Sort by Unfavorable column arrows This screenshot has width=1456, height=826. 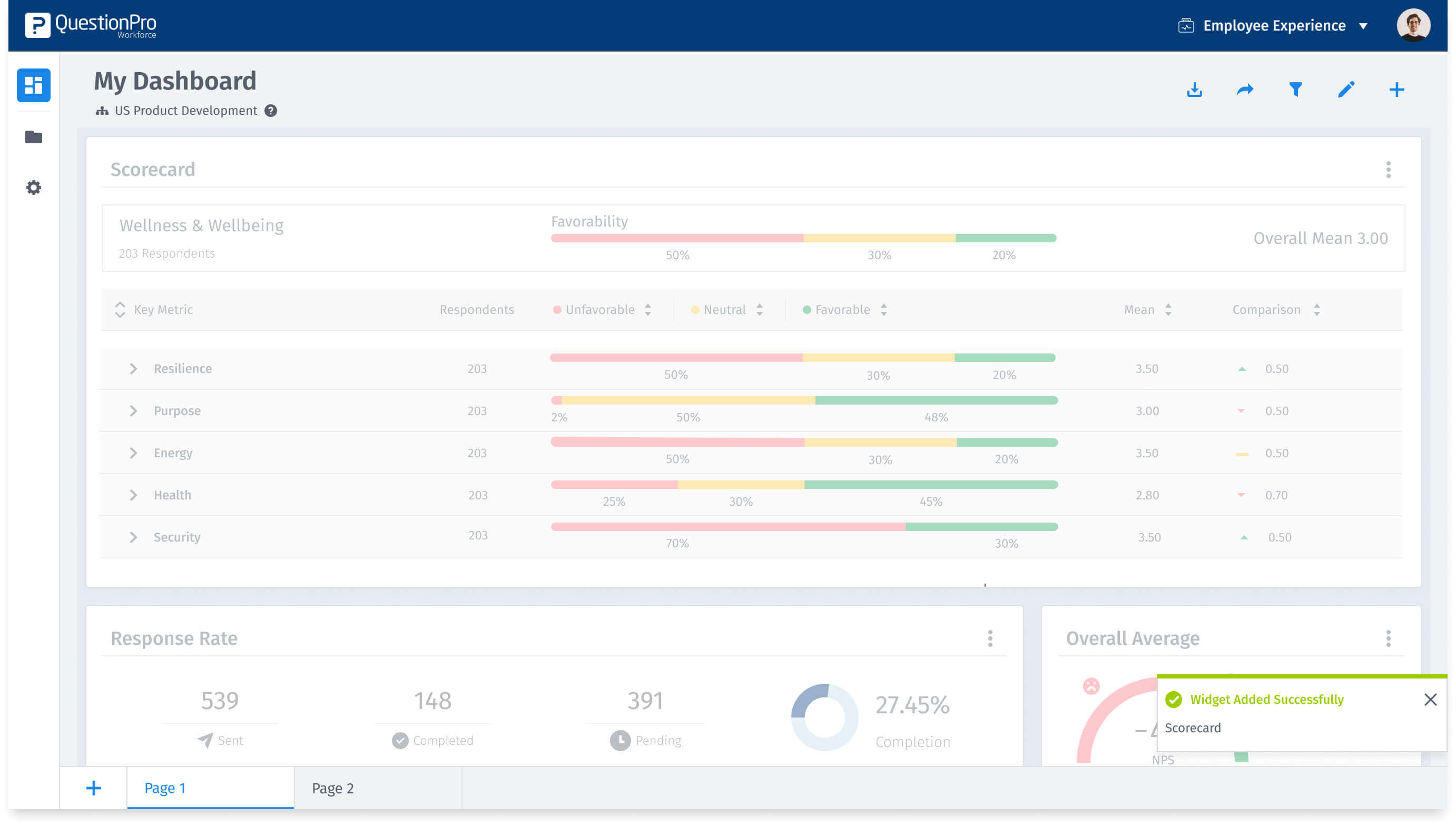[x=648, y=310]
